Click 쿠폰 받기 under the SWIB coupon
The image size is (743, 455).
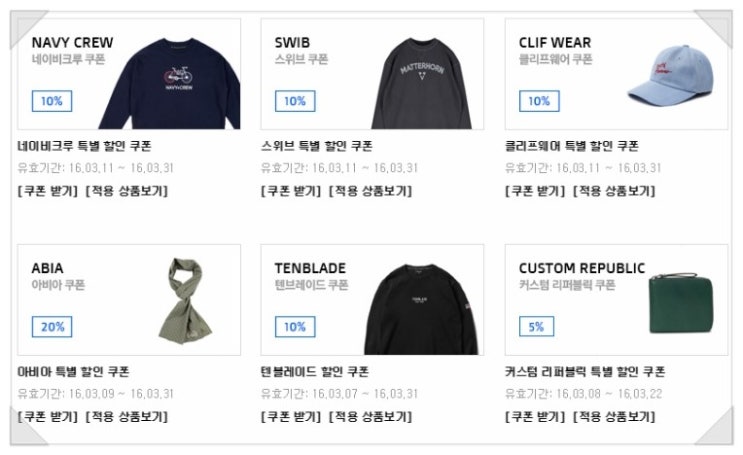coord(291,191)
